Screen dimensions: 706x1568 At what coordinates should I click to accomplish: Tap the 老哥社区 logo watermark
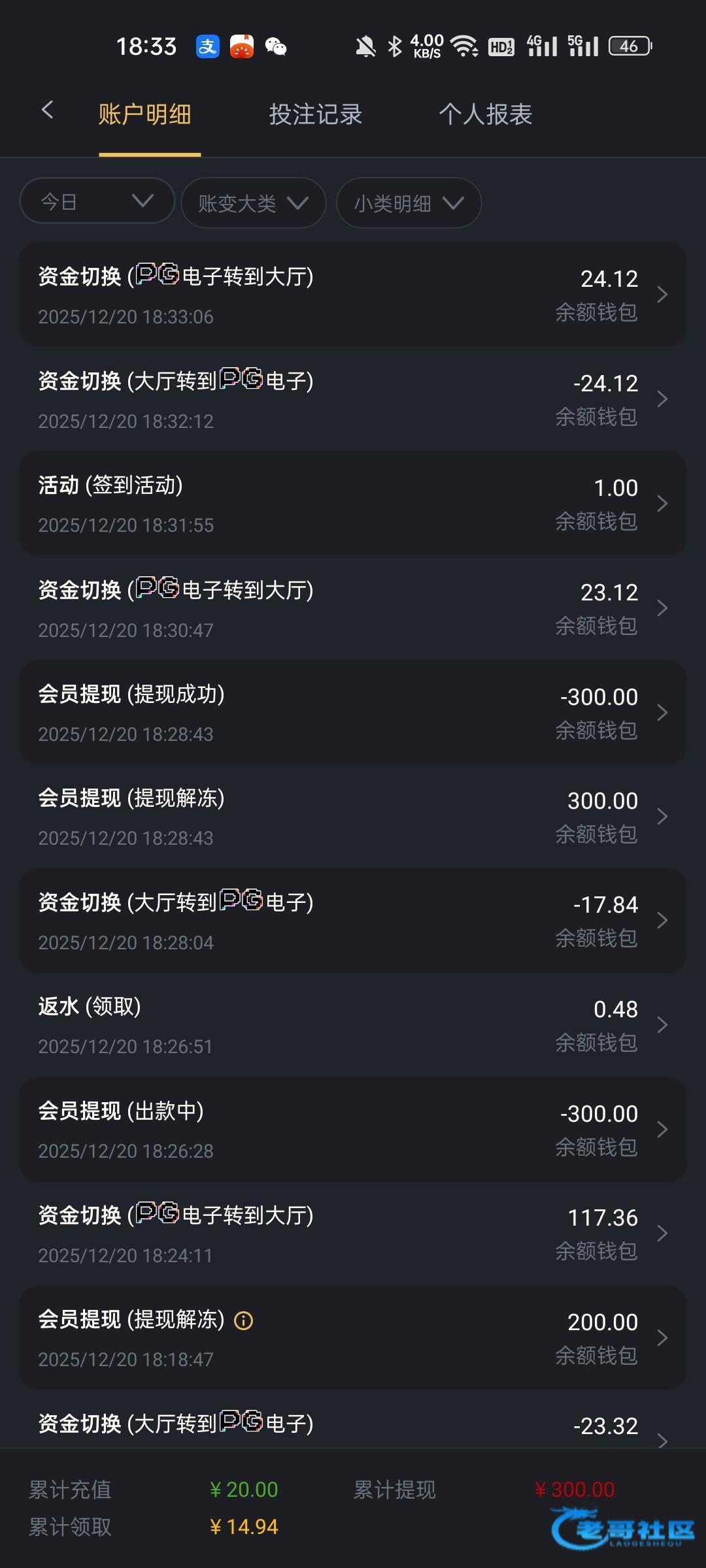point(624,1529)
